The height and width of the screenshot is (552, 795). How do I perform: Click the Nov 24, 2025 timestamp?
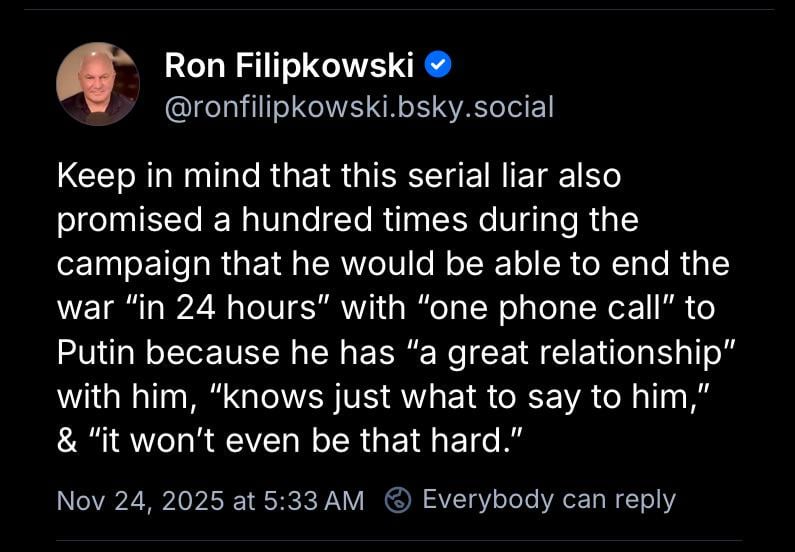[140, 500]
